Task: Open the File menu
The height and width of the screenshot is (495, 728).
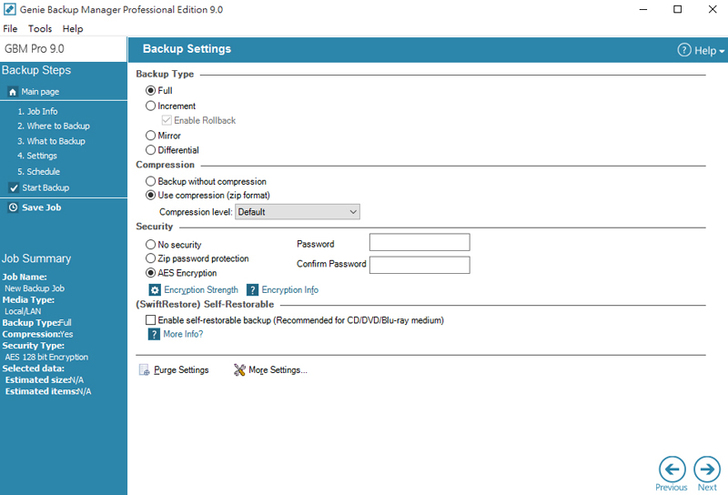Action: [x=10, y=29]
